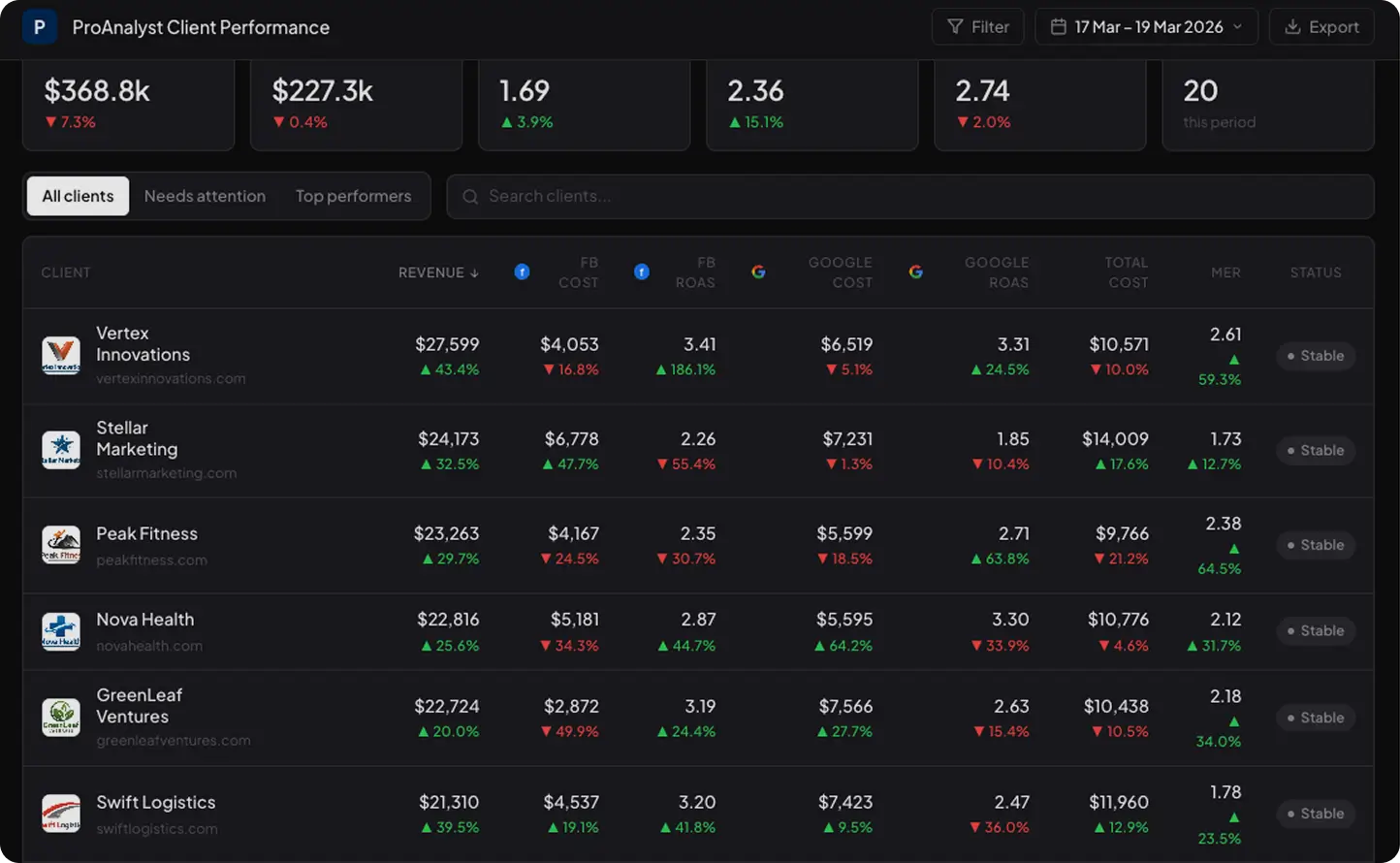Click the GreenLeaf Ventures leaf logo
This screenshot has width=1400, height=863.
point(61,718)
